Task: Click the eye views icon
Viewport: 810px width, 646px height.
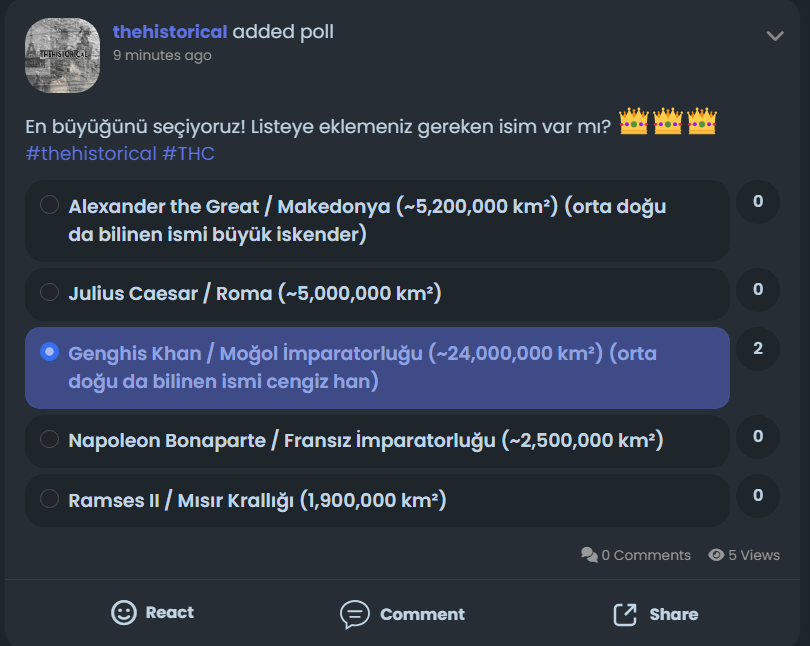Action: 716,555
